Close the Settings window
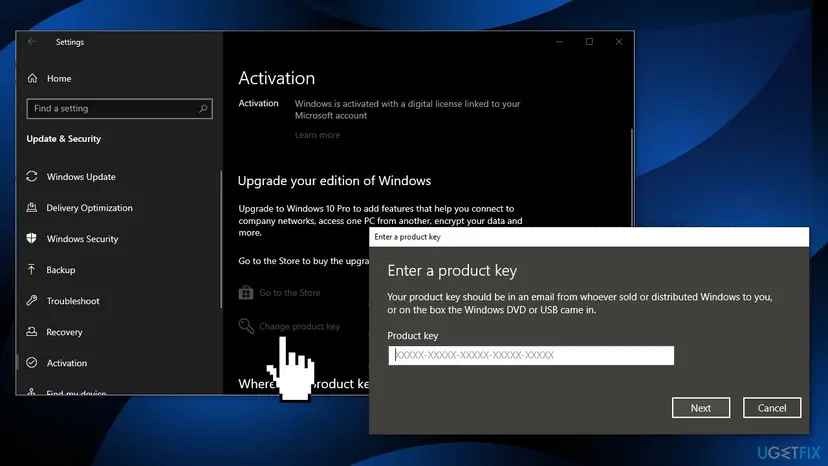This screenshot has width=828, height=466. click(x=619, y=41)
